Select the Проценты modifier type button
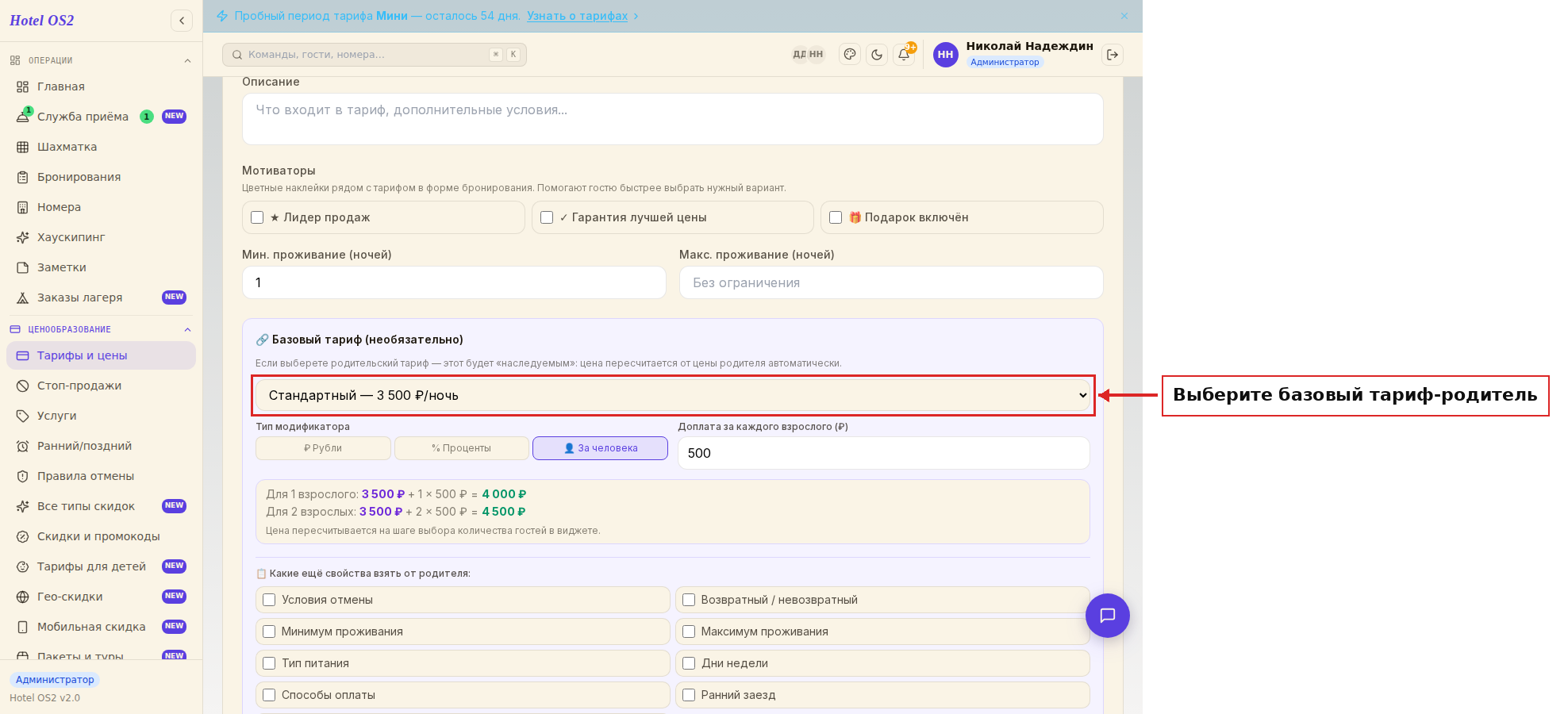Image resolution: width=1568 pixels, height=714 pixels. 462,448
